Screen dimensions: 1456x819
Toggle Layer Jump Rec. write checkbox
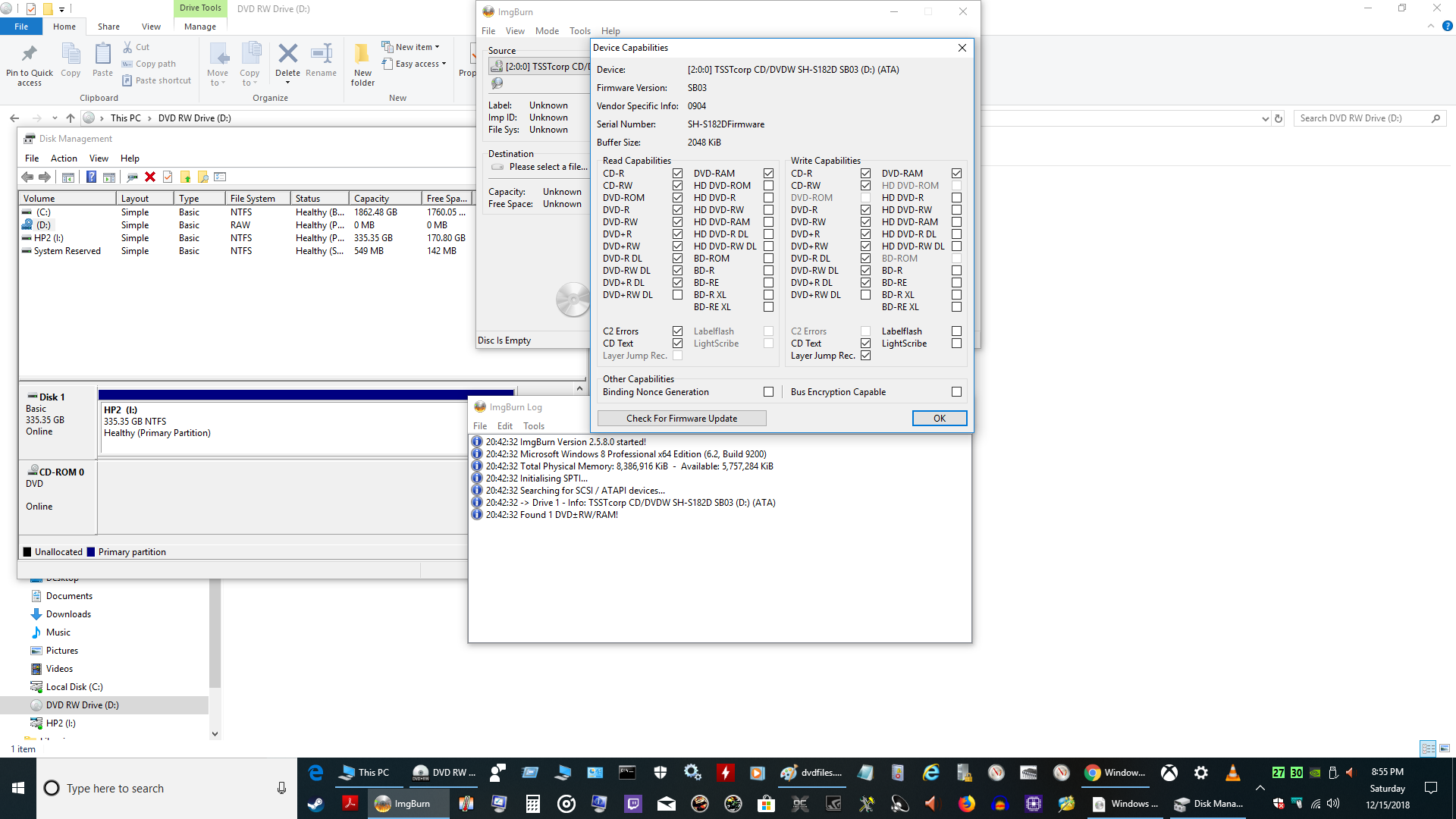tap(865, 356)
